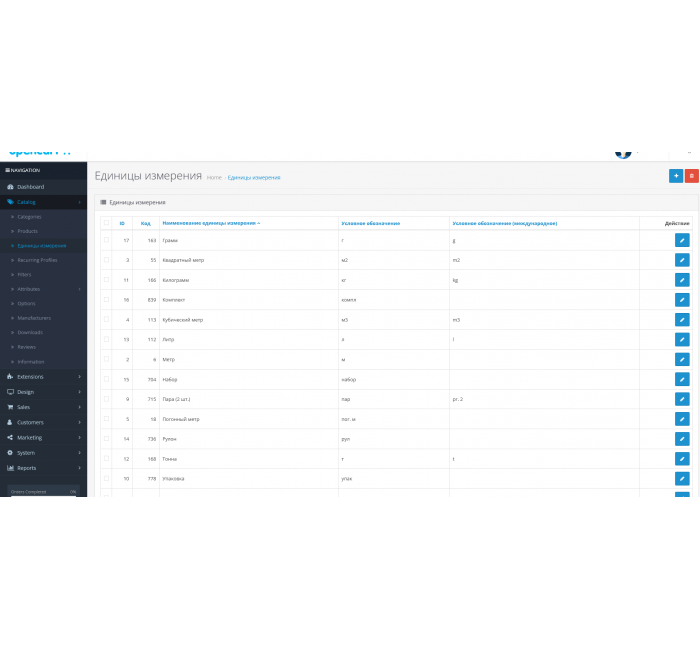Edit the Кубический метр unit via its pencil icon
The image size is (700, 650).
(682, 320)
